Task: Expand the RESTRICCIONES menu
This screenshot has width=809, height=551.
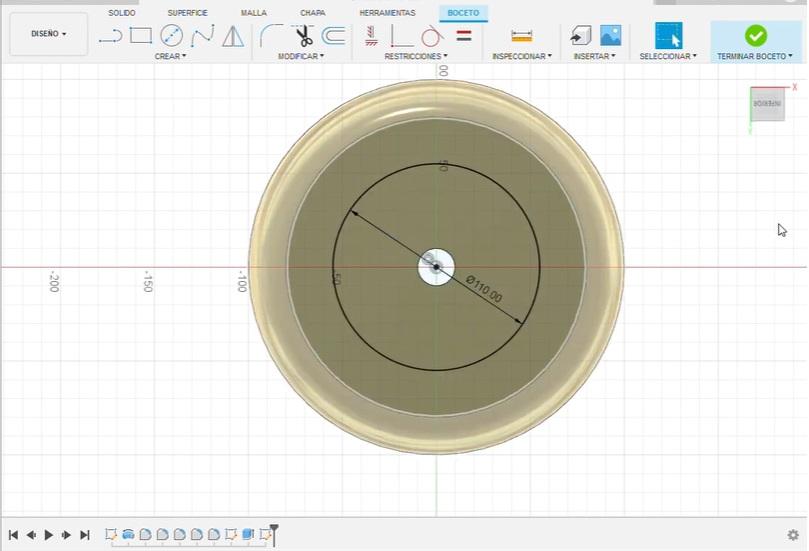Action: (x=416, y=56)
